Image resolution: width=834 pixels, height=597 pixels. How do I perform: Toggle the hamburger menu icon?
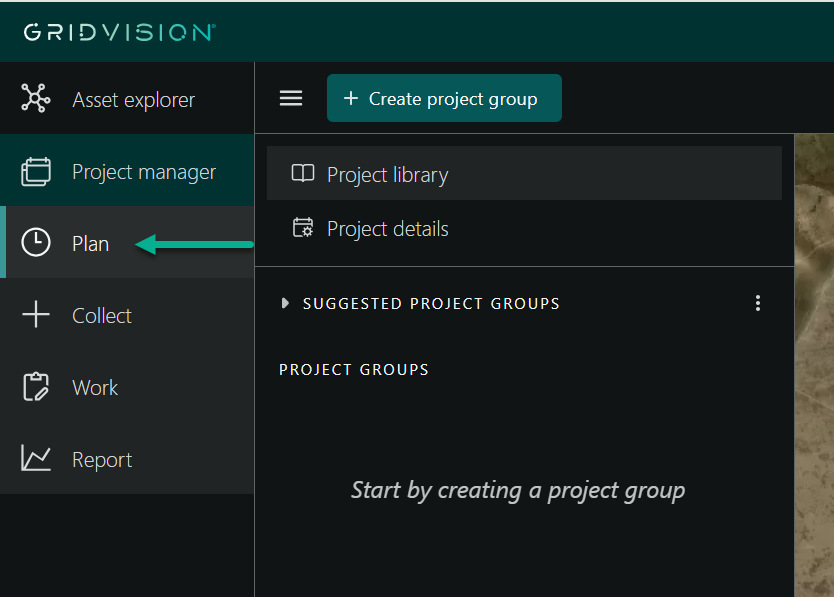[x=291, y=98]
